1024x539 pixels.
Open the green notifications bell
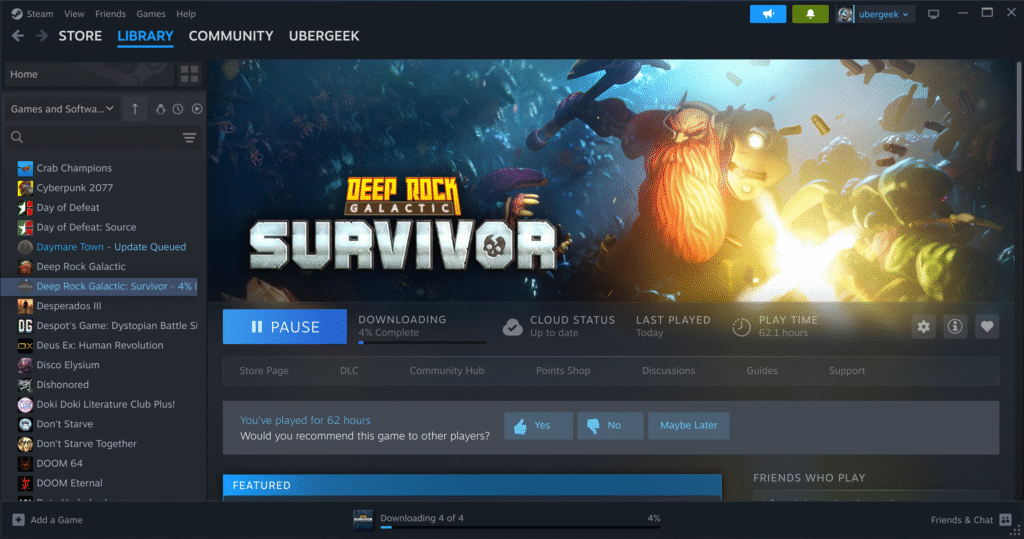(810, 14)
